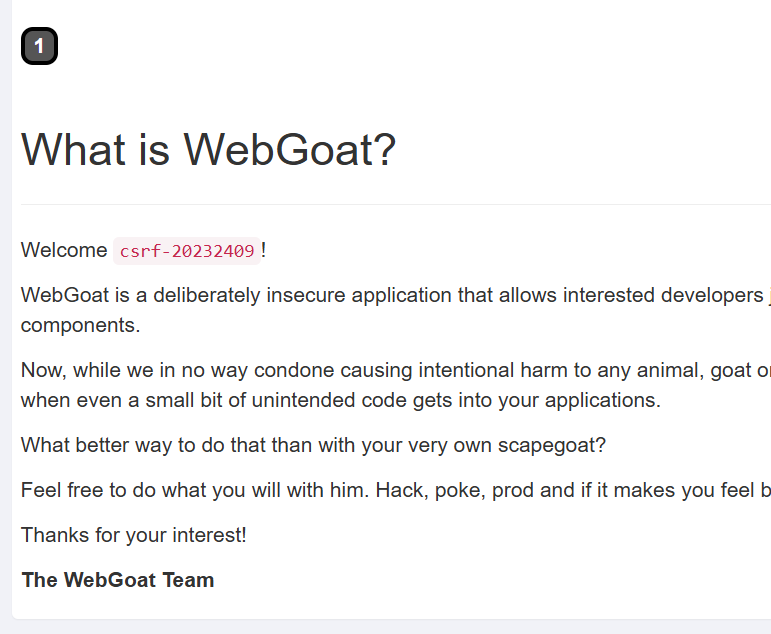
Task: Click the word "Welcome"
Action: (x=64, y=250)
